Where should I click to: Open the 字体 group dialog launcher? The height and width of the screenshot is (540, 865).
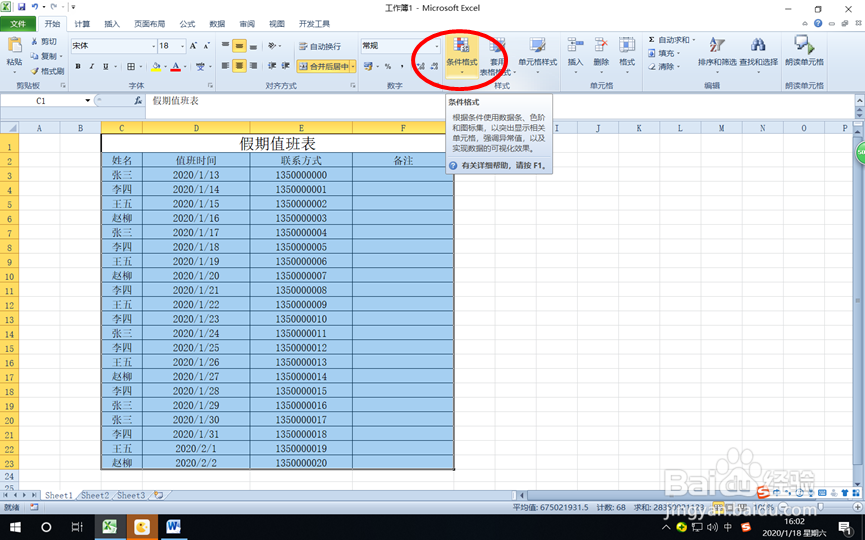210,85
